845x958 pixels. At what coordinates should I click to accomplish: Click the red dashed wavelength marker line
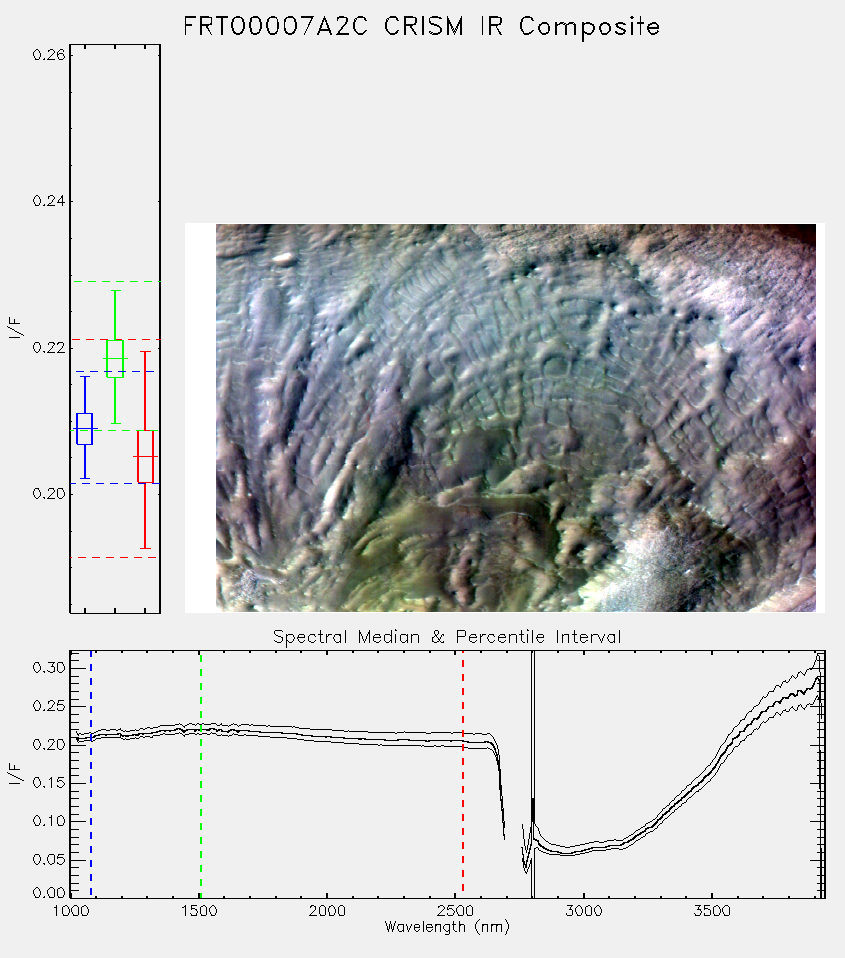tap(463, 774)
